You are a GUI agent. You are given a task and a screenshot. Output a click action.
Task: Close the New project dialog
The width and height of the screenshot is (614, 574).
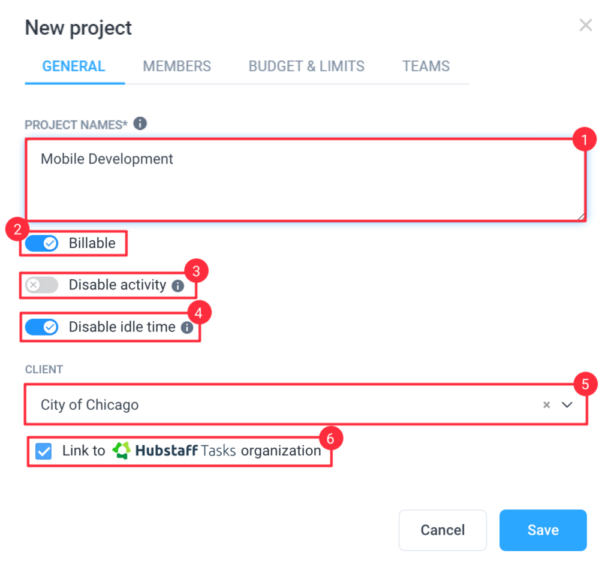coord(585,25)
